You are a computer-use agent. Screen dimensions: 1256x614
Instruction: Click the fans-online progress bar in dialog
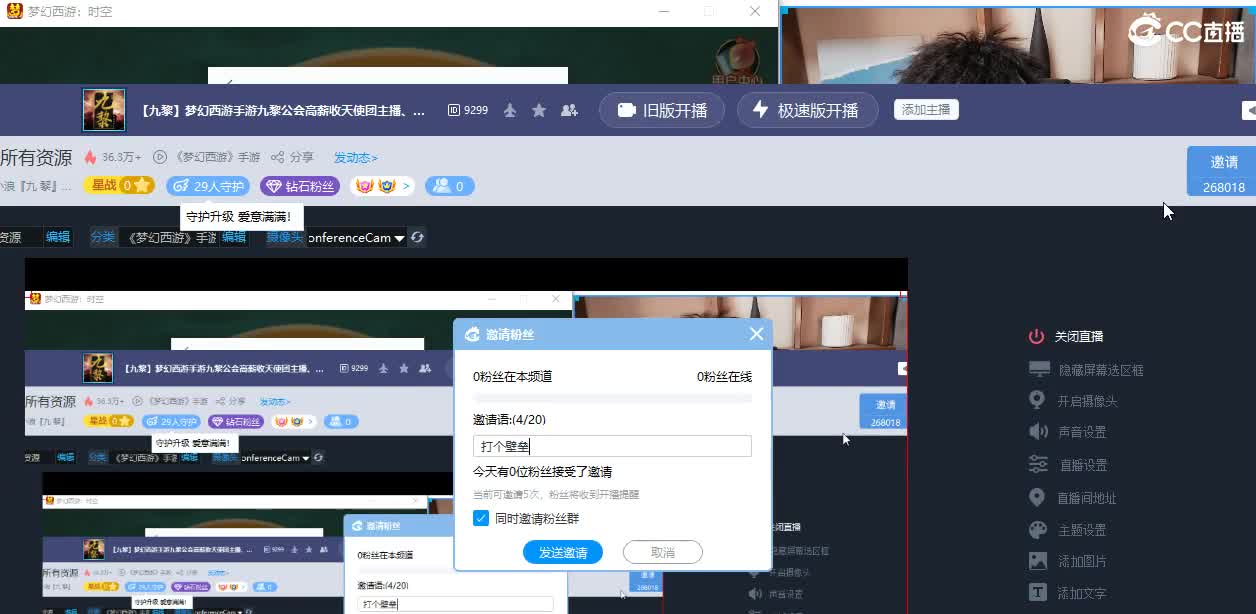point(612,398)
